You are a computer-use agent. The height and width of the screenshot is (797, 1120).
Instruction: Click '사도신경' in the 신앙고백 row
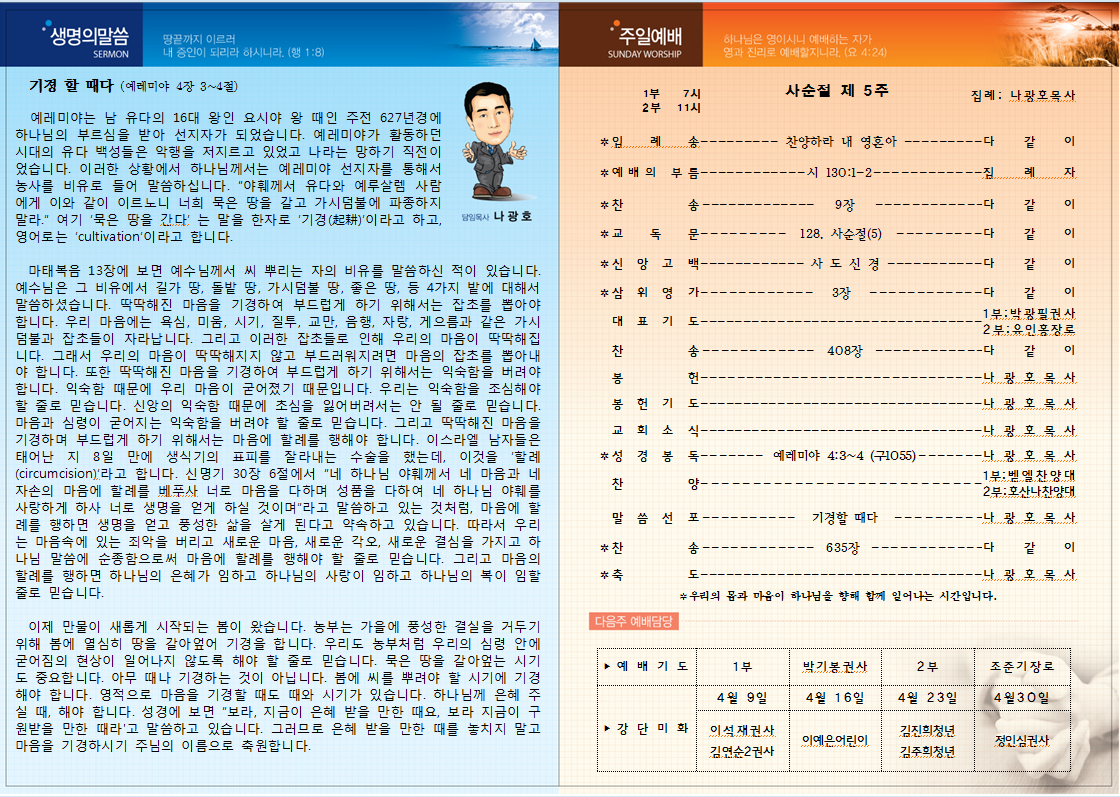tap(845, 264)
